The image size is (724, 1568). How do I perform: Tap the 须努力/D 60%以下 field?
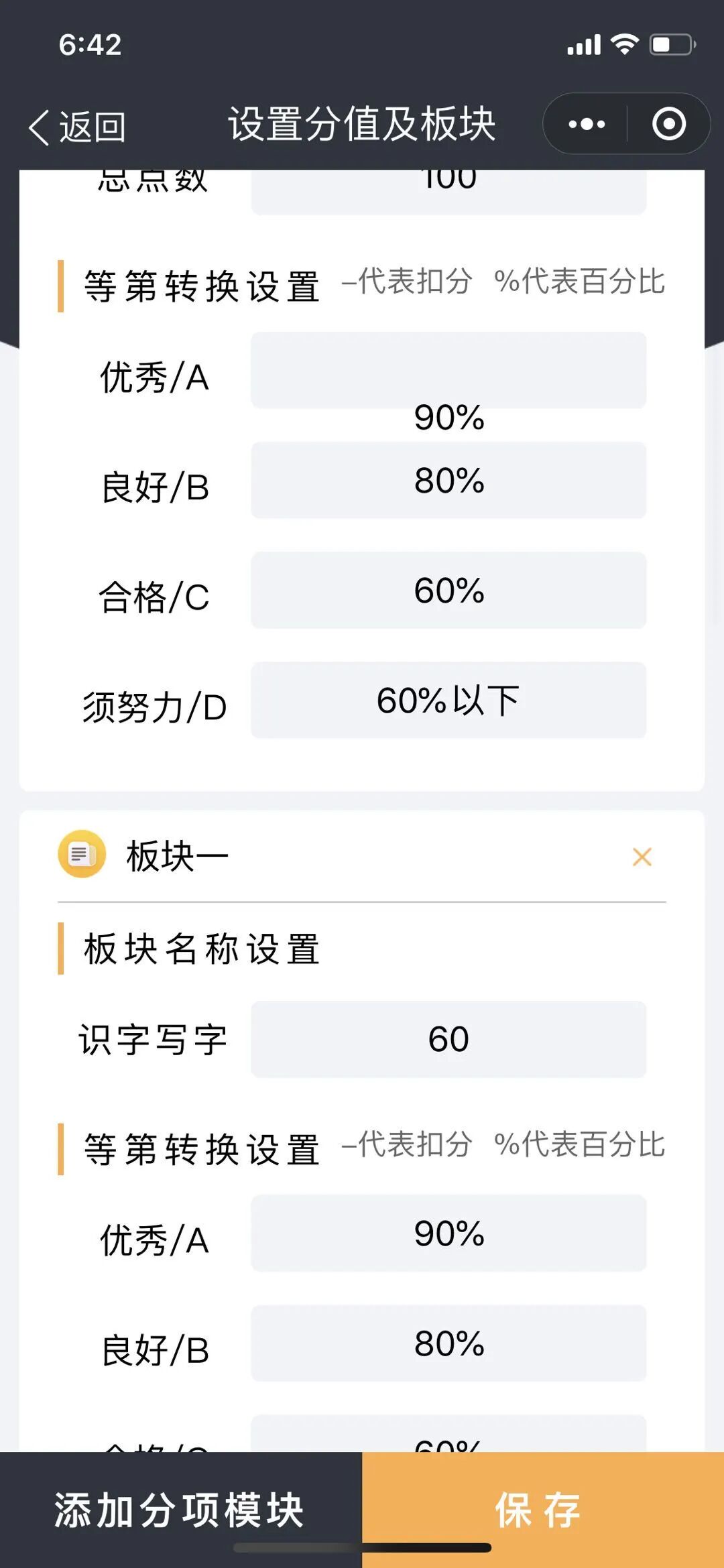point(448,700)
